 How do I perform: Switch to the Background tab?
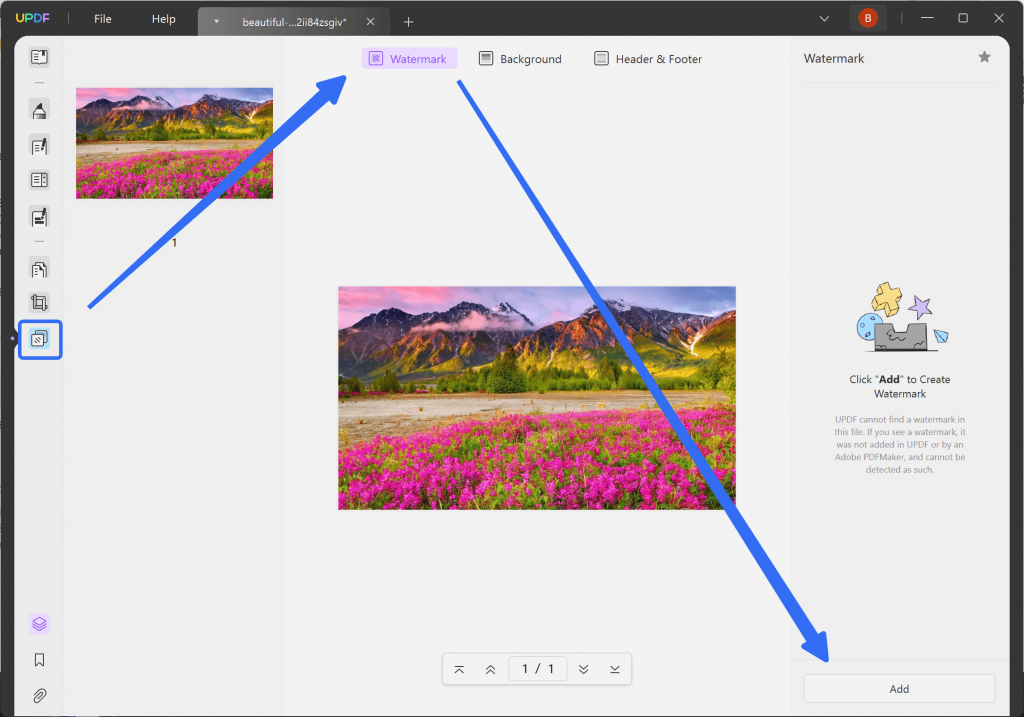tap(520, 58)
